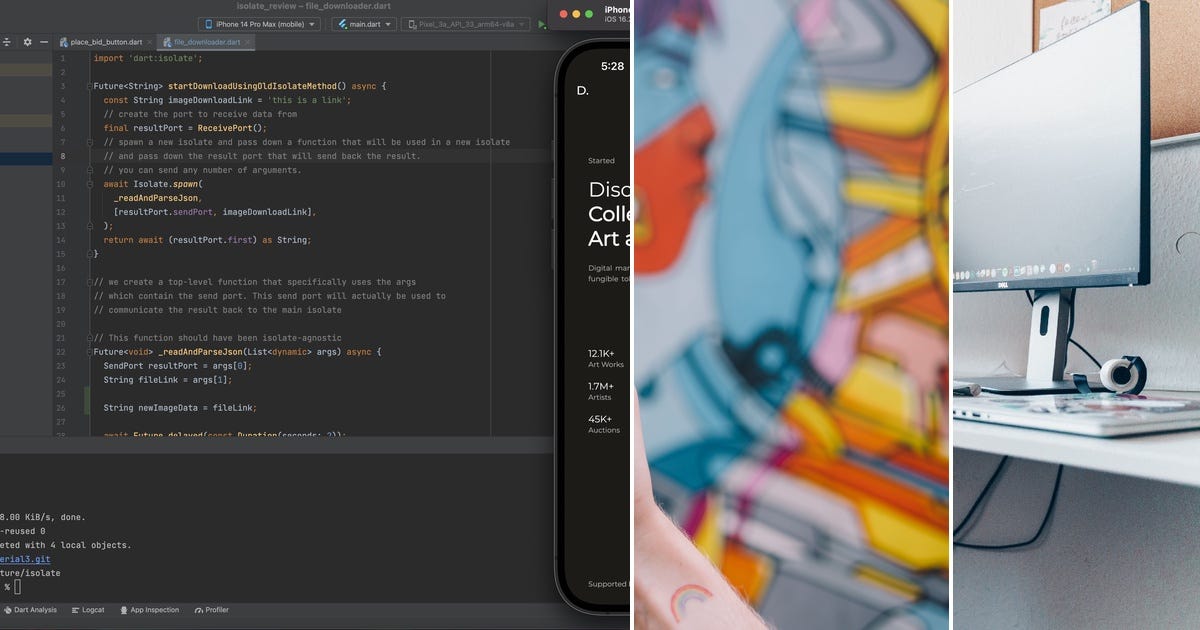Collapse the Isolate.spawn block in the gutter
This screenshot has width=1200, height=630.
pos(88,184)
